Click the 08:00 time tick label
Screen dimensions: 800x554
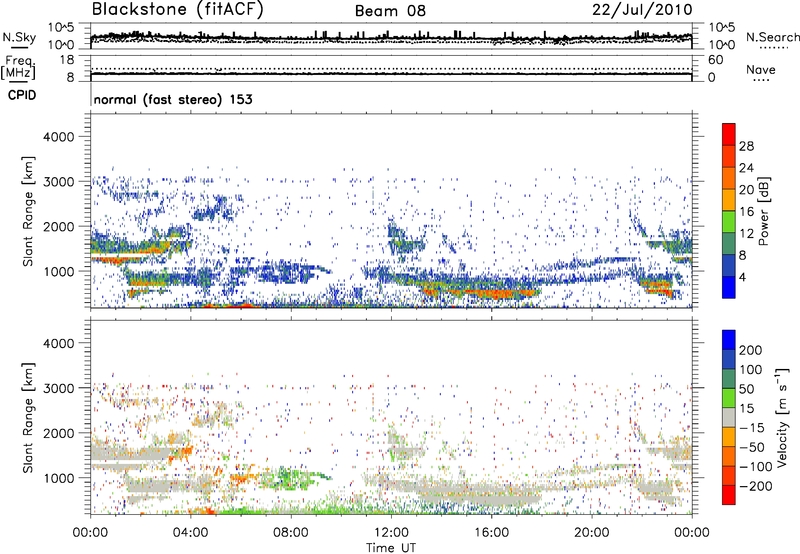tap(291, 533)
